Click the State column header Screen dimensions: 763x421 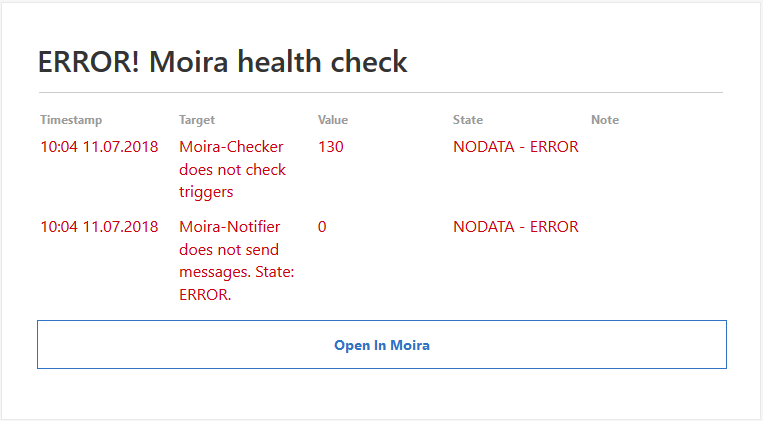coord(468,120)
